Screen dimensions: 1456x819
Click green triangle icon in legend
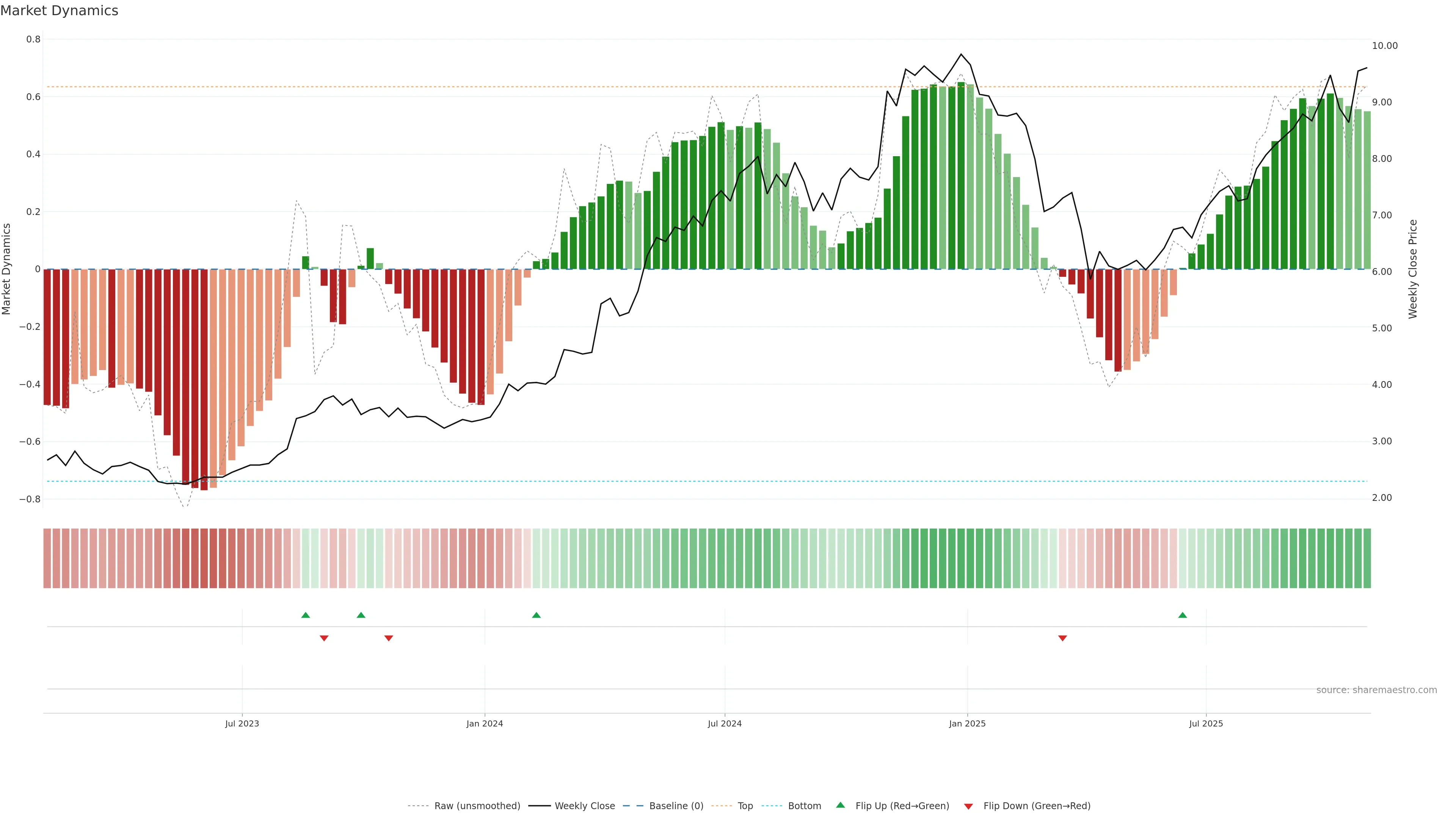[841, 805]
